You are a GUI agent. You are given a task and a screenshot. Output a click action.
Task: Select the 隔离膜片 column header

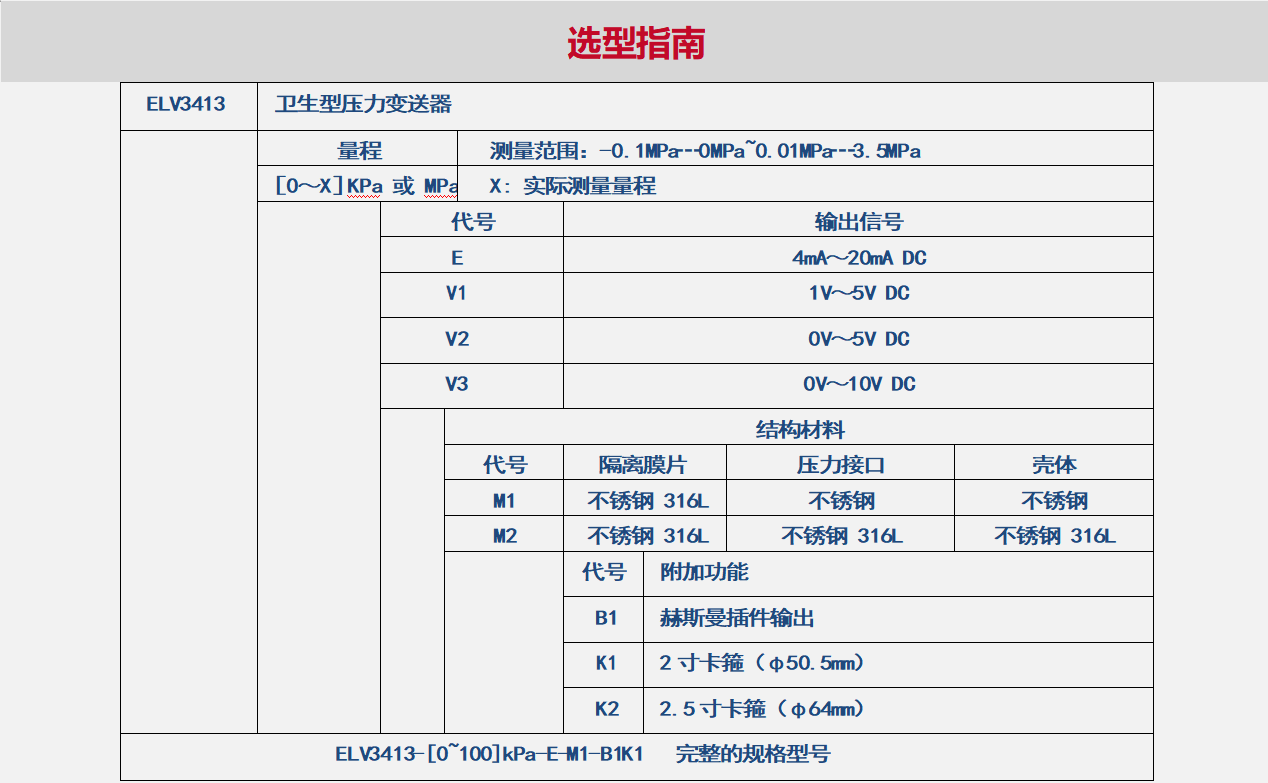tap(643, 465)
